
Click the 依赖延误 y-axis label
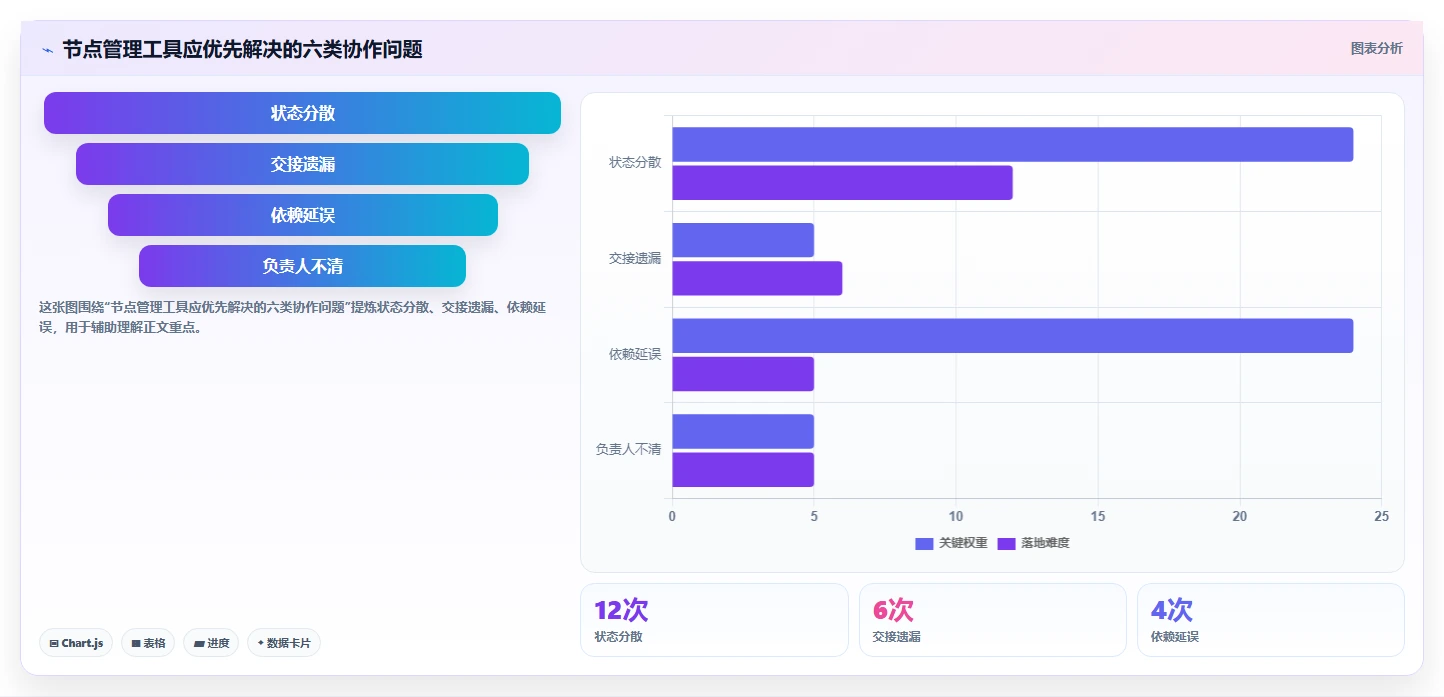(x=635, y=355)
